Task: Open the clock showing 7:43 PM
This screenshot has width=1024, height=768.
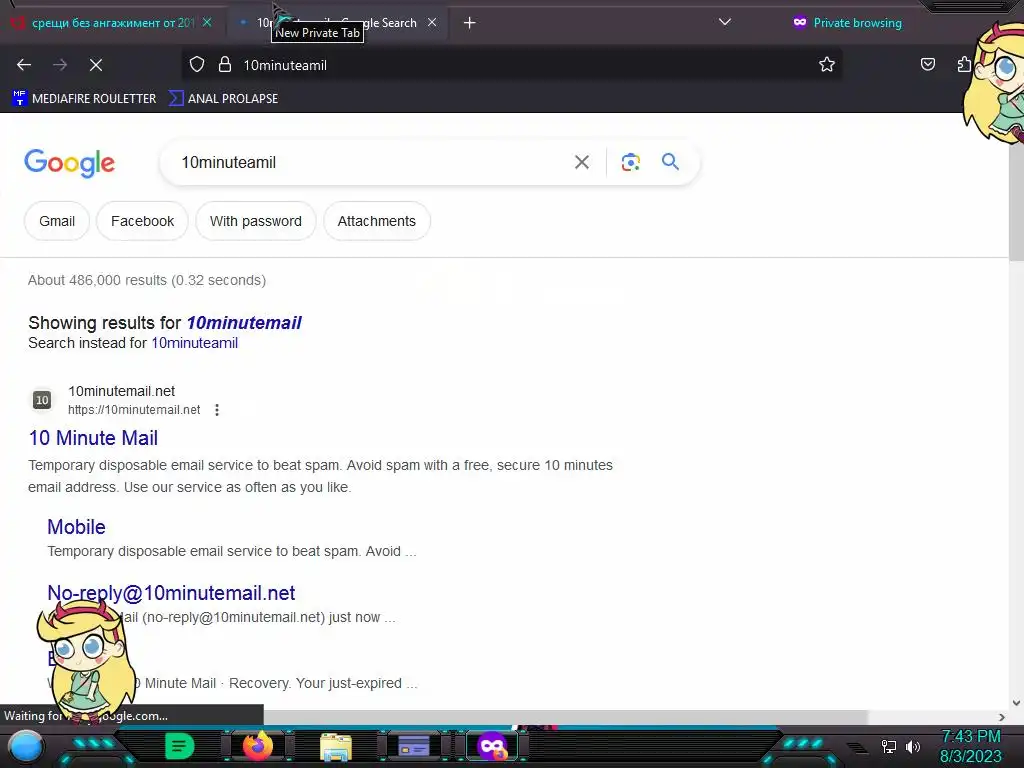Action: coord(970,746)
